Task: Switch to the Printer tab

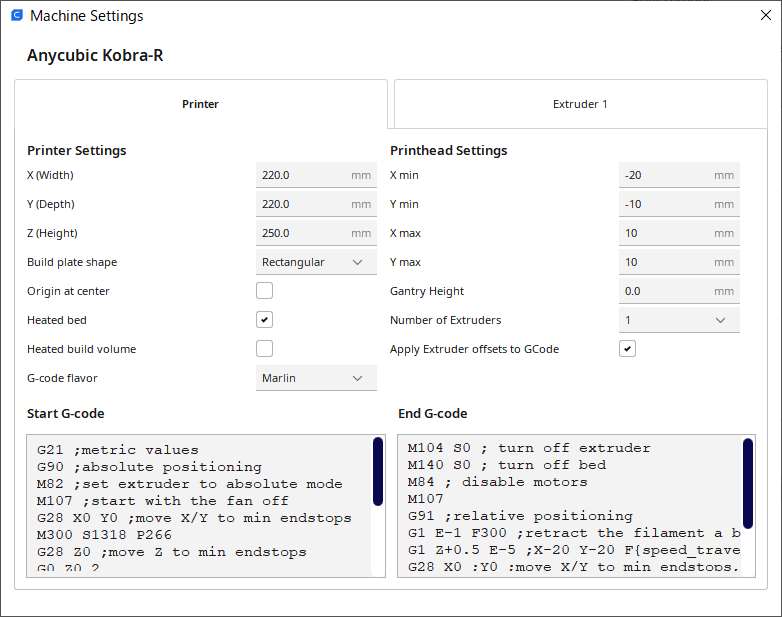Action: [200, 104]
